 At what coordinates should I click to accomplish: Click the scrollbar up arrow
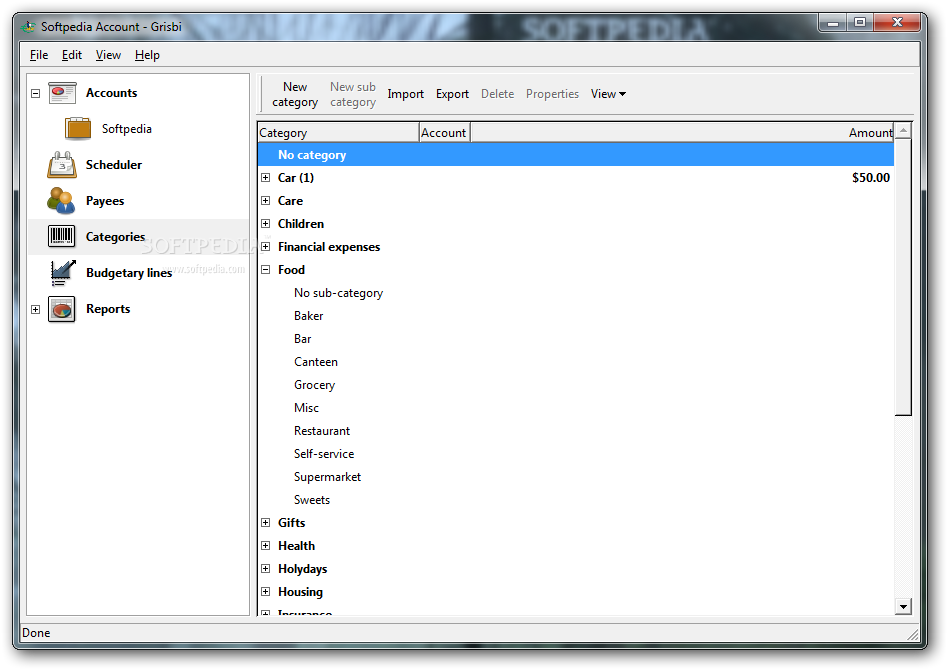(x=903, y=131)
